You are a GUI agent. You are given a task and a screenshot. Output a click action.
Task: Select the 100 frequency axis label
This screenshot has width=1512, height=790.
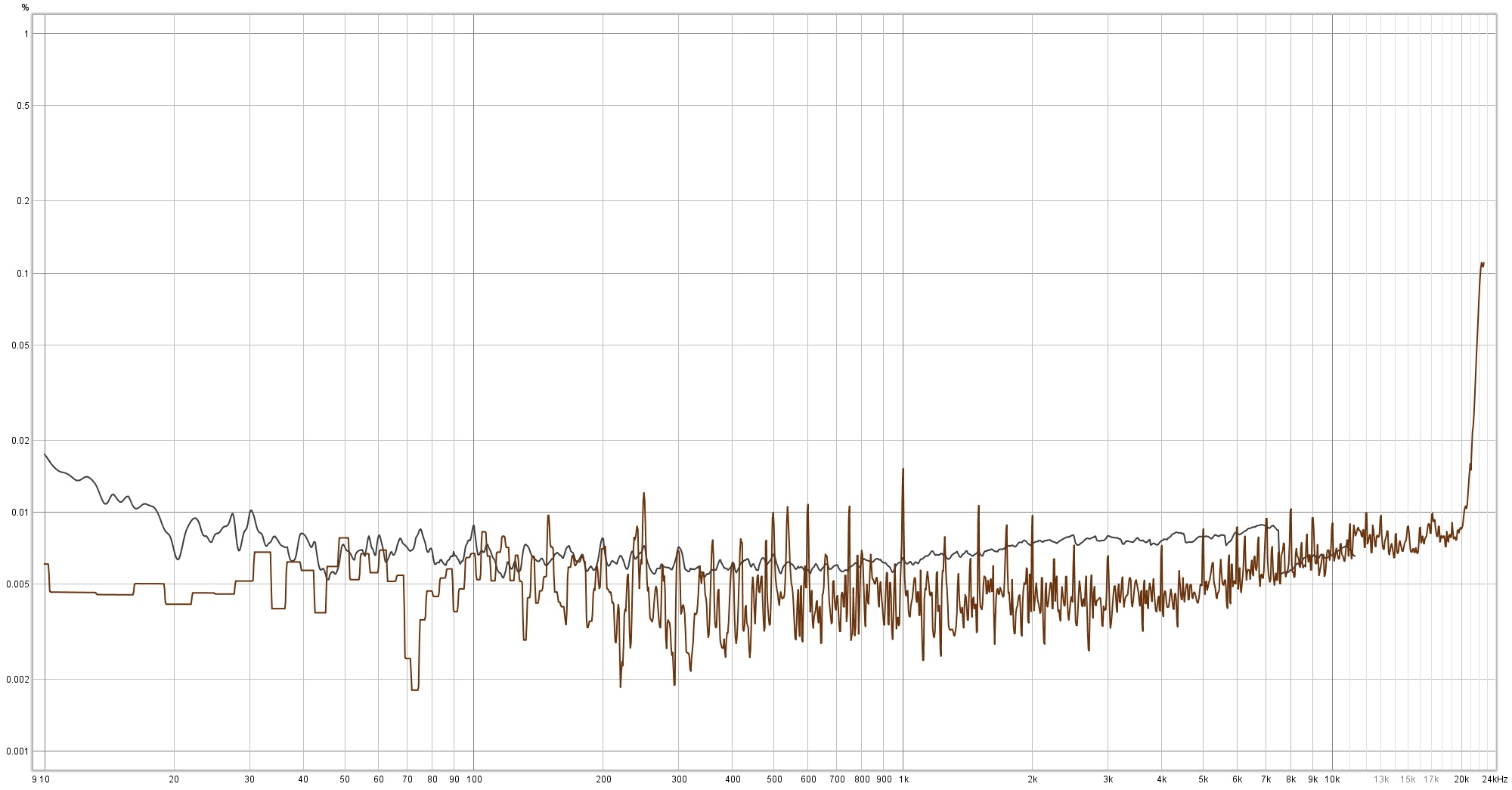click(474, 779)
